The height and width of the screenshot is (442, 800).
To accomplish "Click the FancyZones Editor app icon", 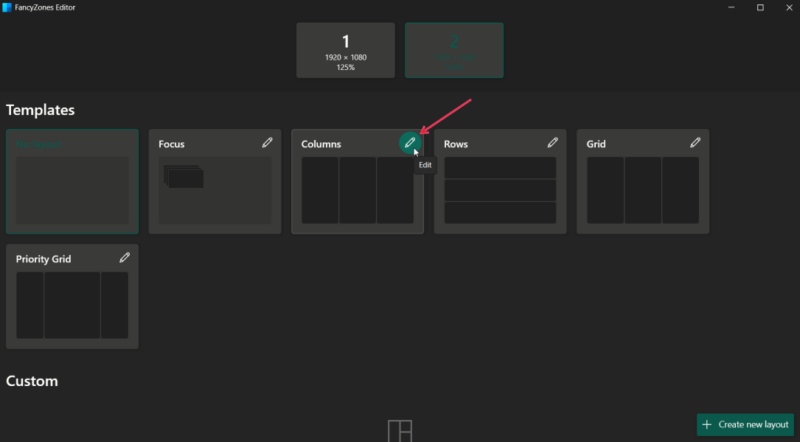I will pos(7,7).
